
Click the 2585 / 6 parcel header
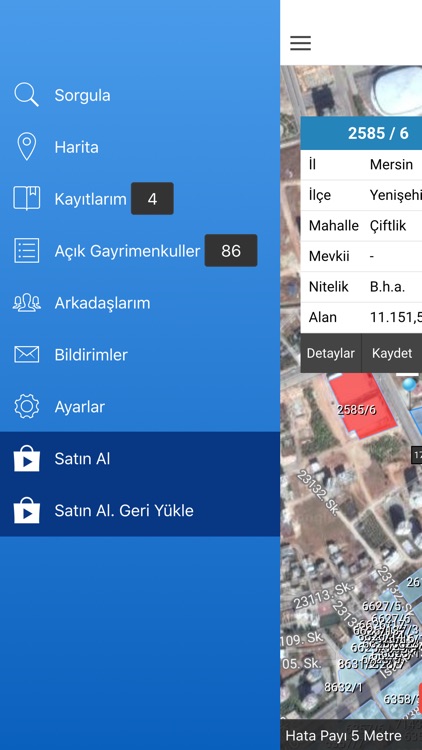tap(361, 133)
